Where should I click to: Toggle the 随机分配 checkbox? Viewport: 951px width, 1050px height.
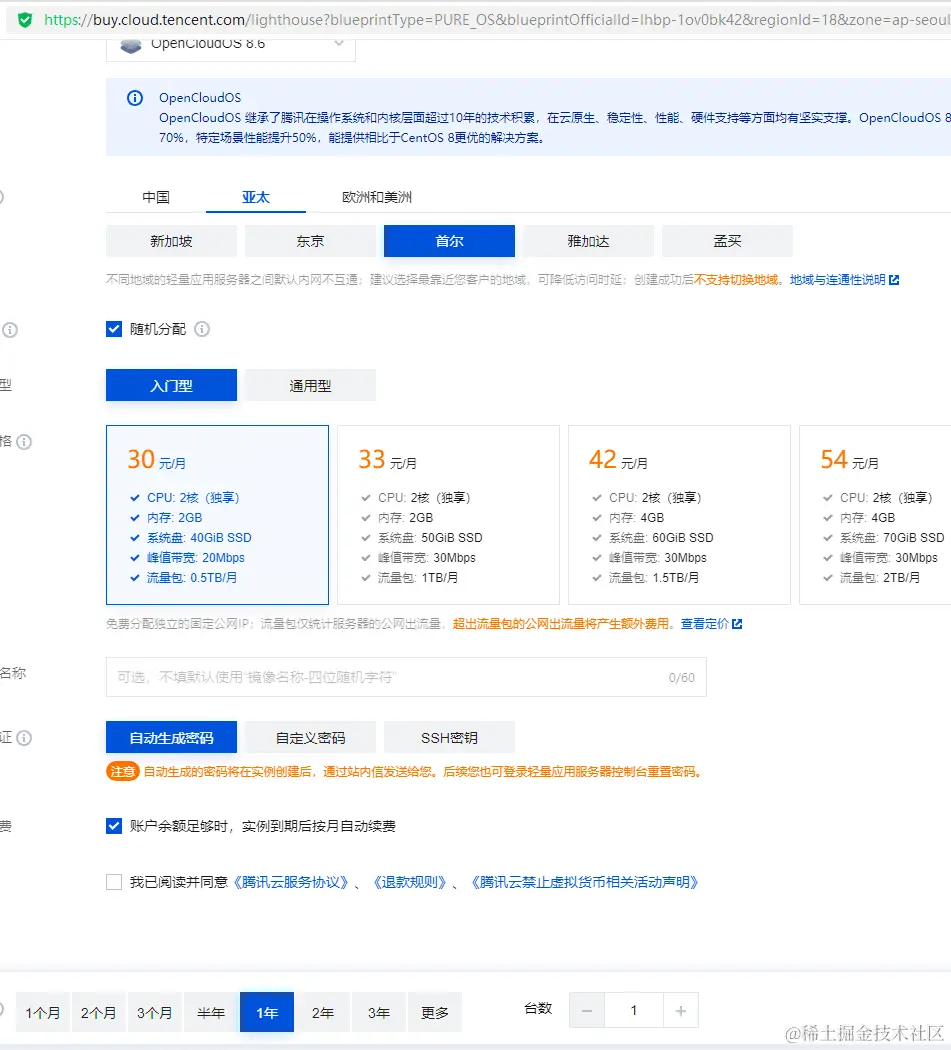tap(114, 329)
